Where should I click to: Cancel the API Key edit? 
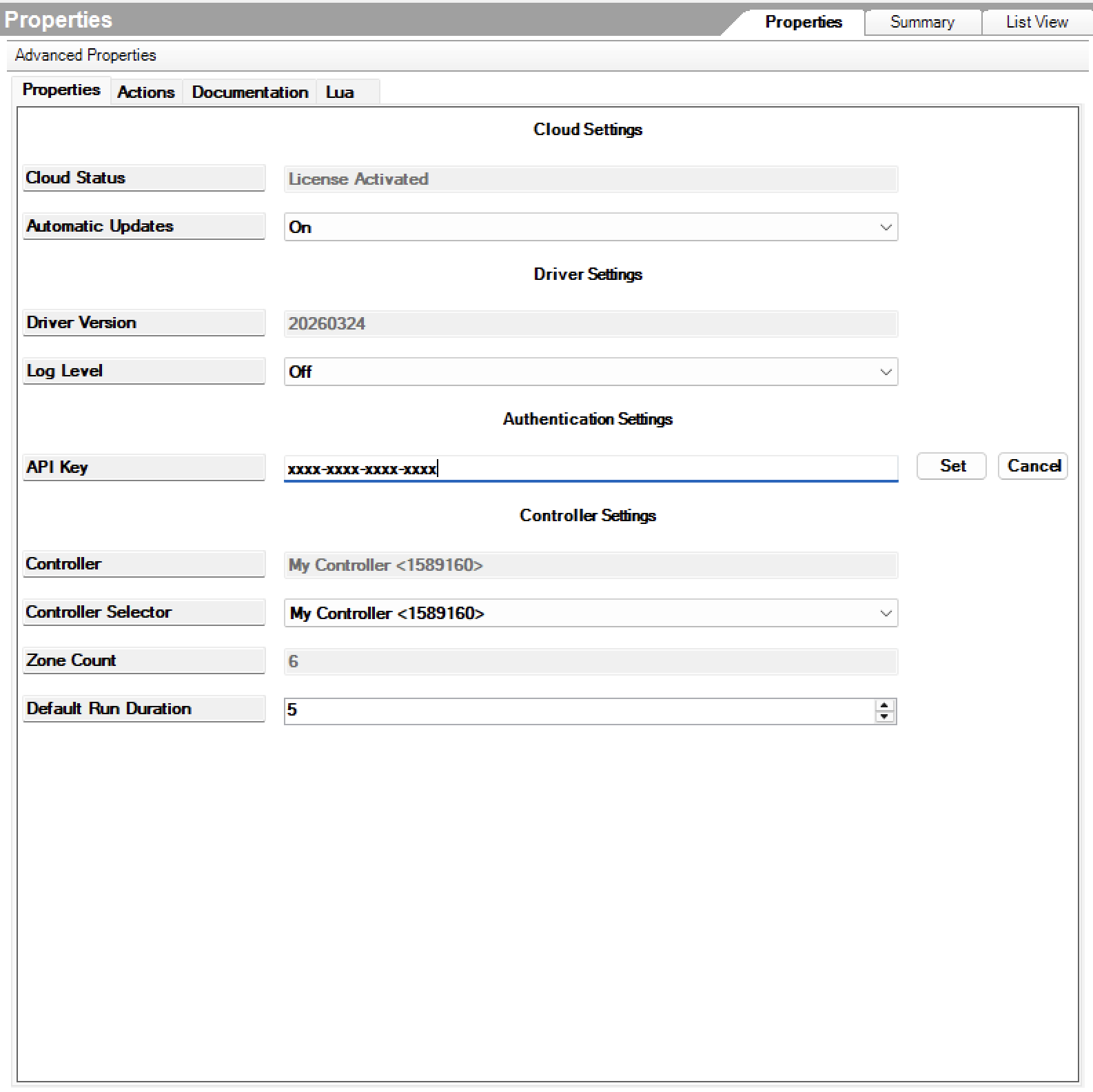coord(1033,466)
